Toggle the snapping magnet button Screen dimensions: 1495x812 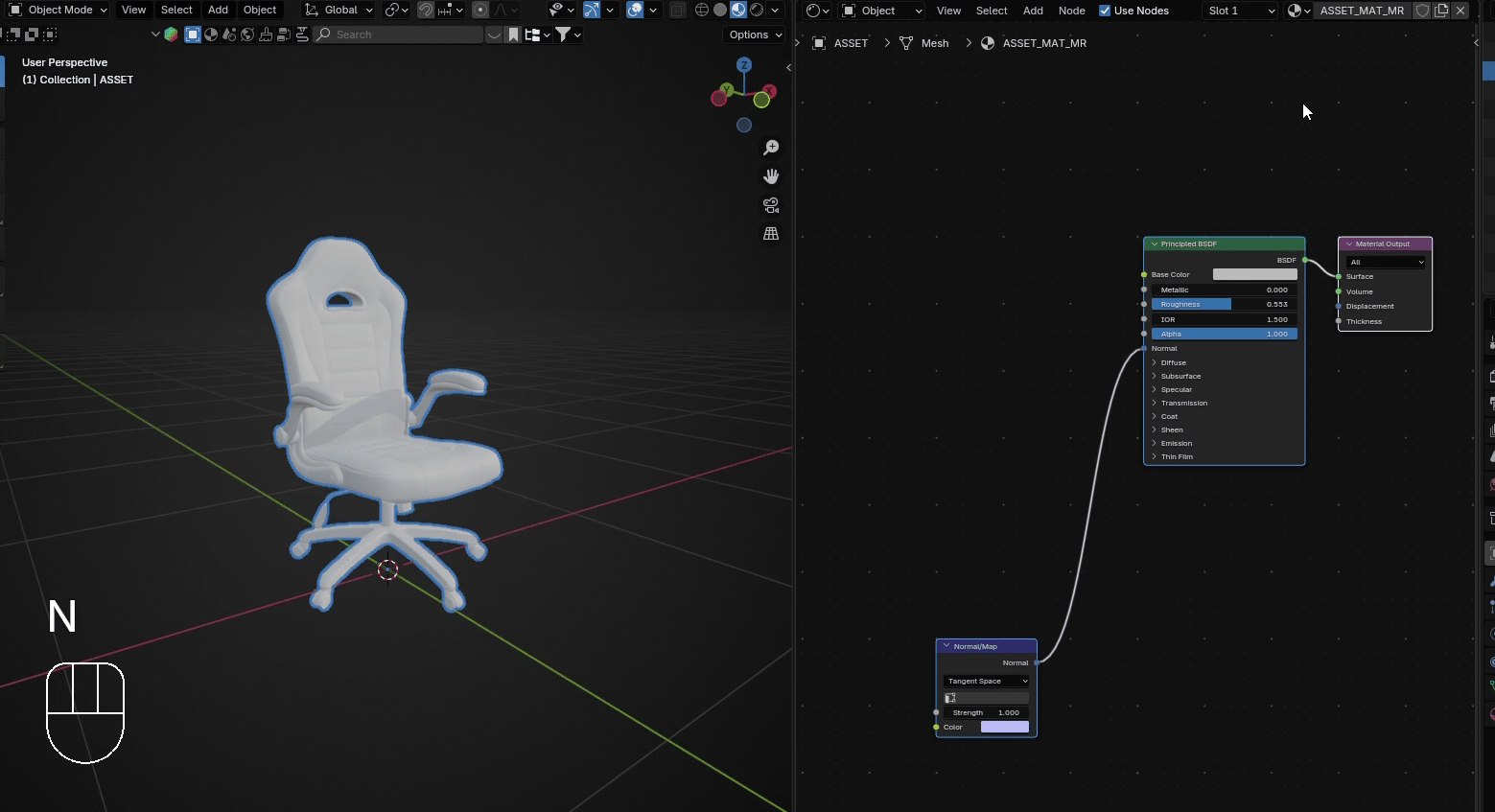[x=426, y=10]
